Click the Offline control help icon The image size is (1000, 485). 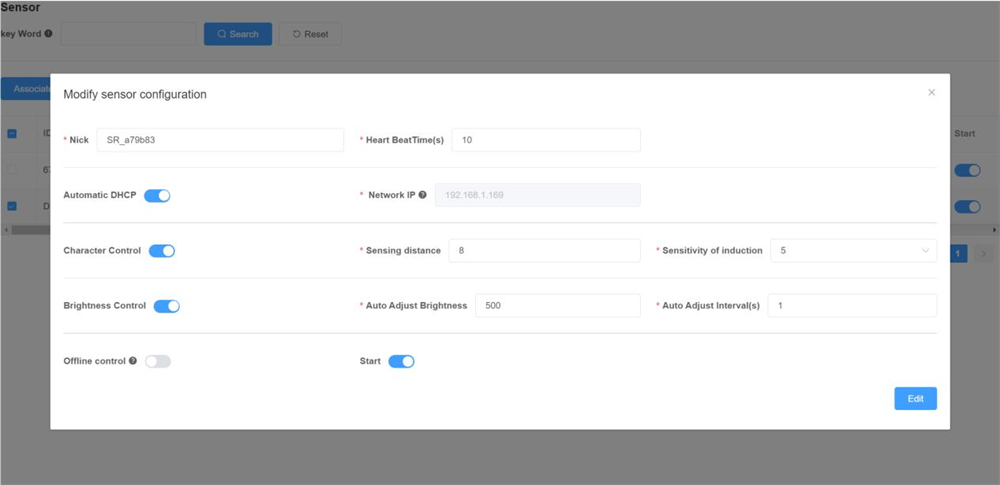click(133, 361)
